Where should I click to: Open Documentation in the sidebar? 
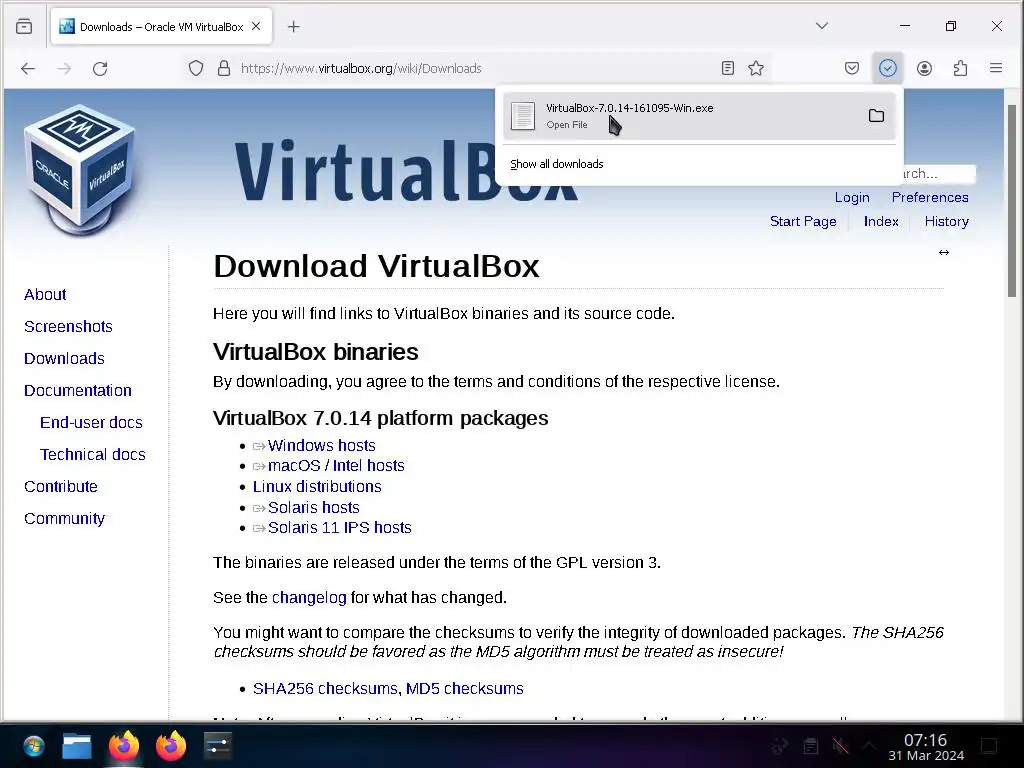pyautogui.click(x=78, y=391)
